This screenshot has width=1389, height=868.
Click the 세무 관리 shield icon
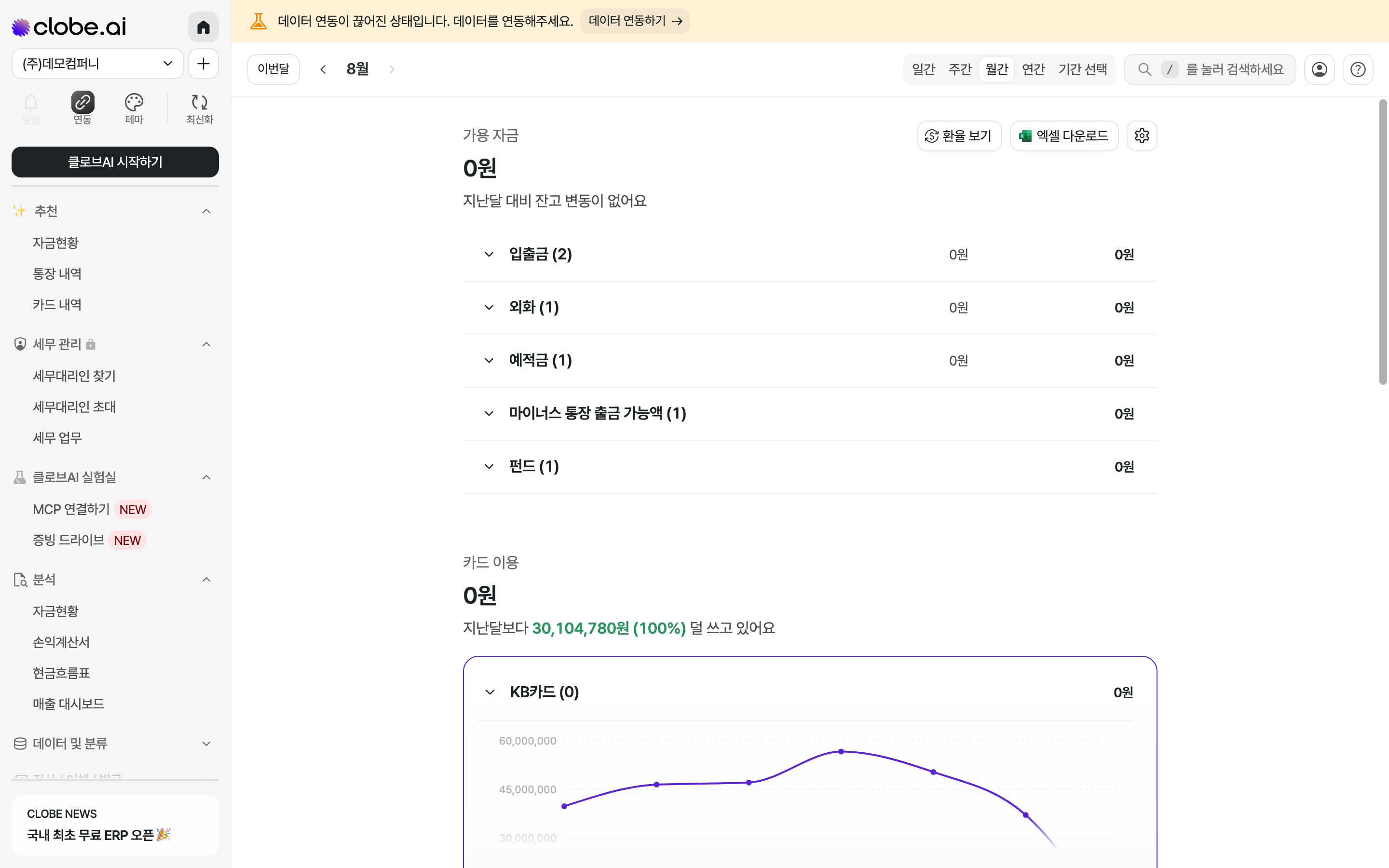[20, 344]
